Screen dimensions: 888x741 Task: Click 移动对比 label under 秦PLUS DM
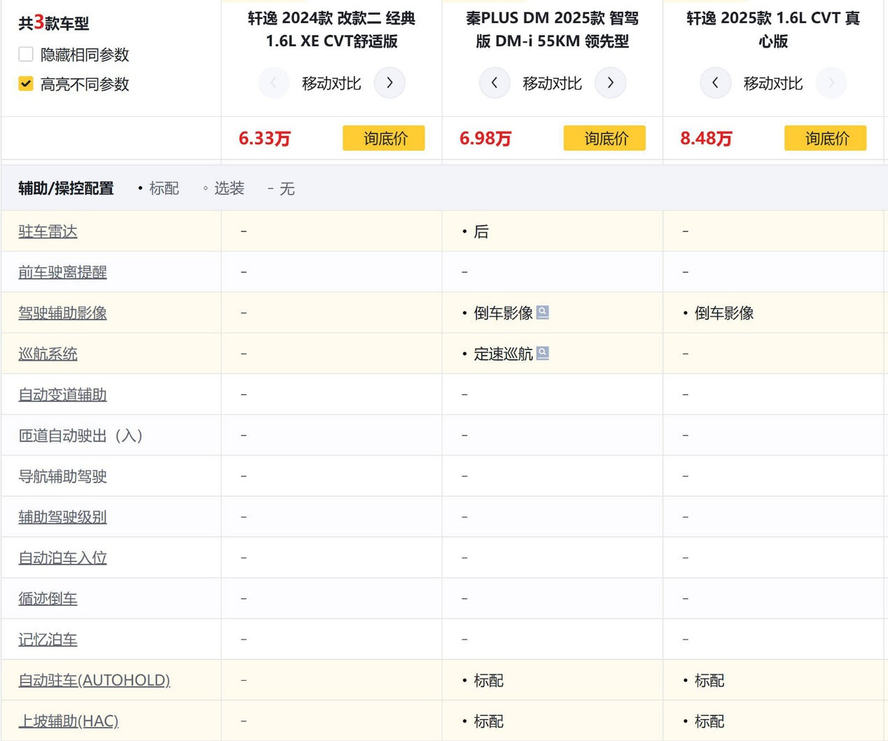pyautogui.click(x=552, y=83)
